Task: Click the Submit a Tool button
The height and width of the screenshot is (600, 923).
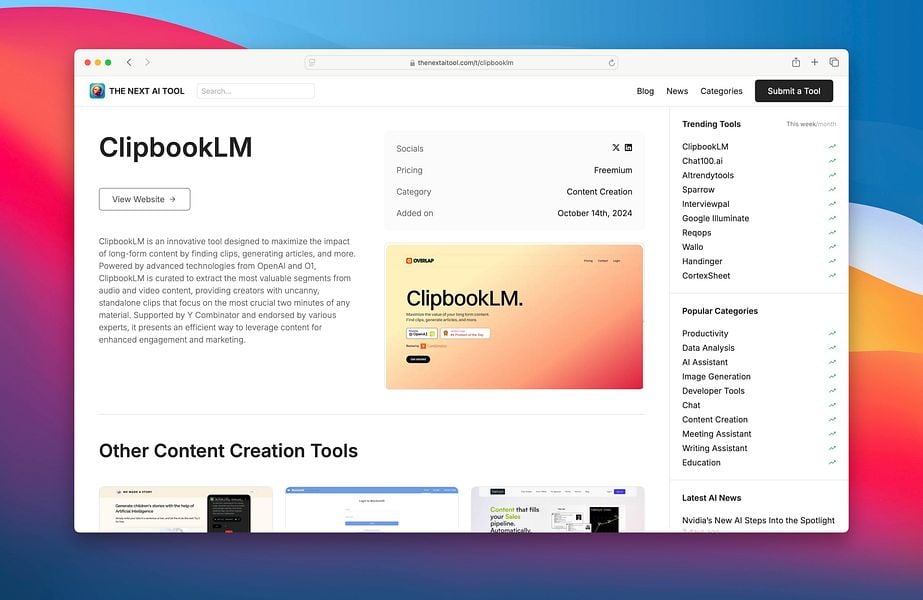Action: pyautogui.click(x=793, y=91)
